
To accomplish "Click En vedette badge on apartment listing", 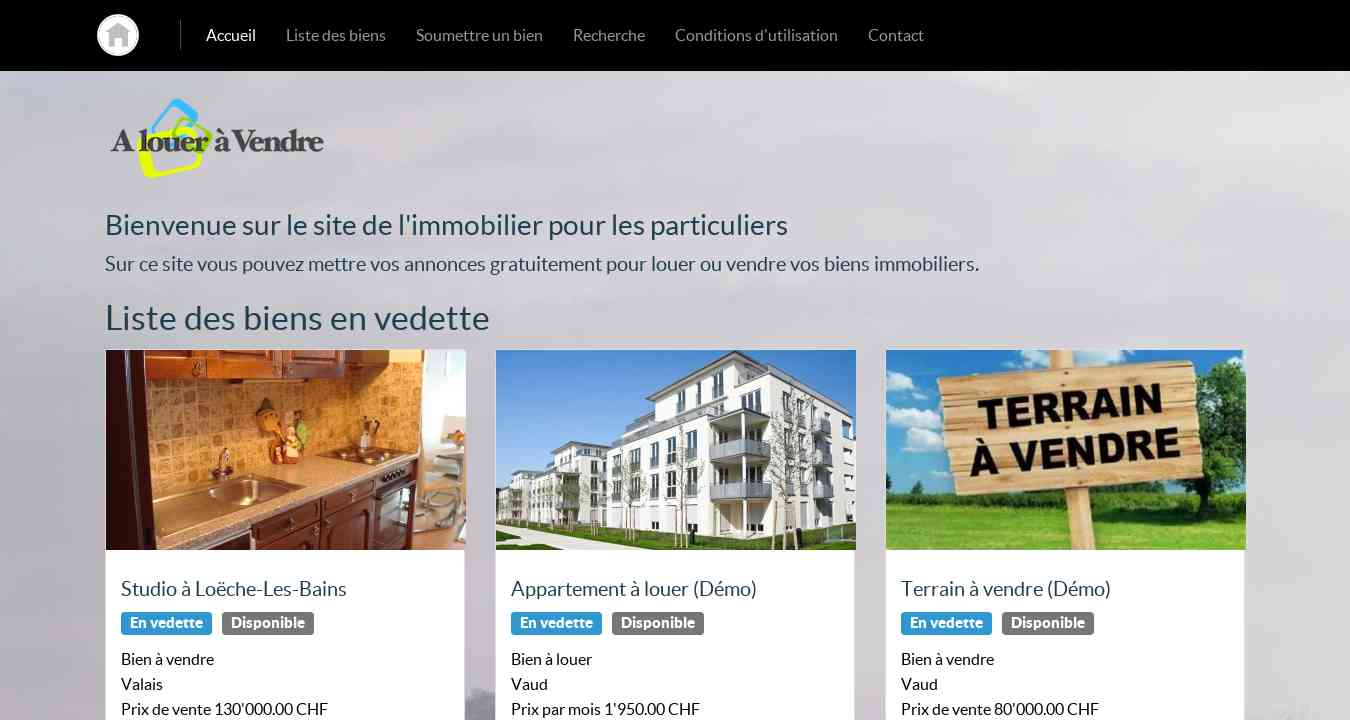I will (x=556, y=623).
